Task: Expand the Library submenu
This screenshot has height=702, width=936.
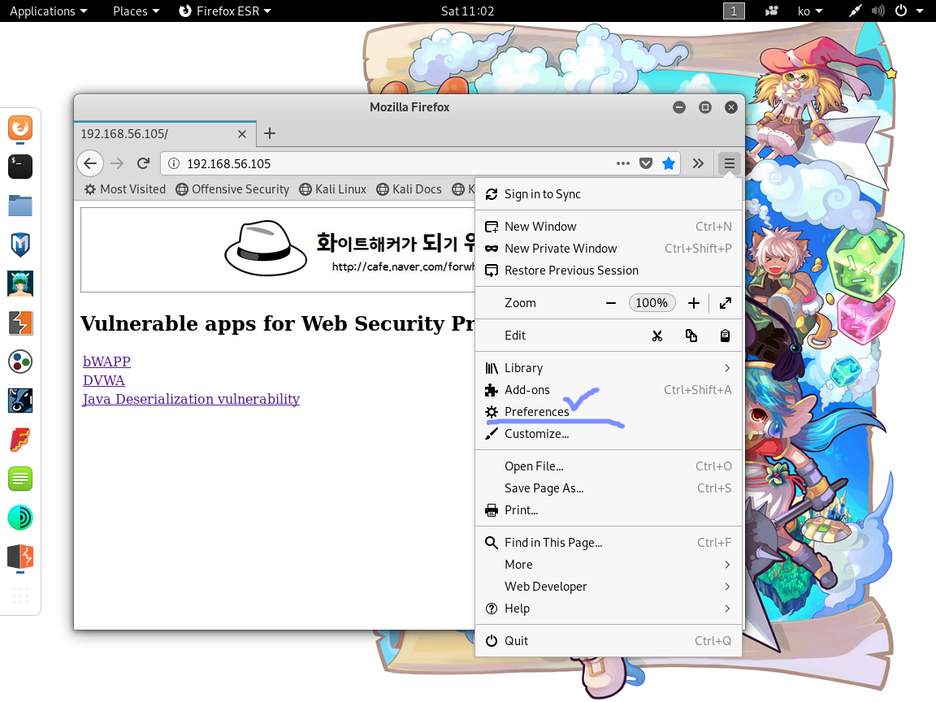Action: point(608,368)
